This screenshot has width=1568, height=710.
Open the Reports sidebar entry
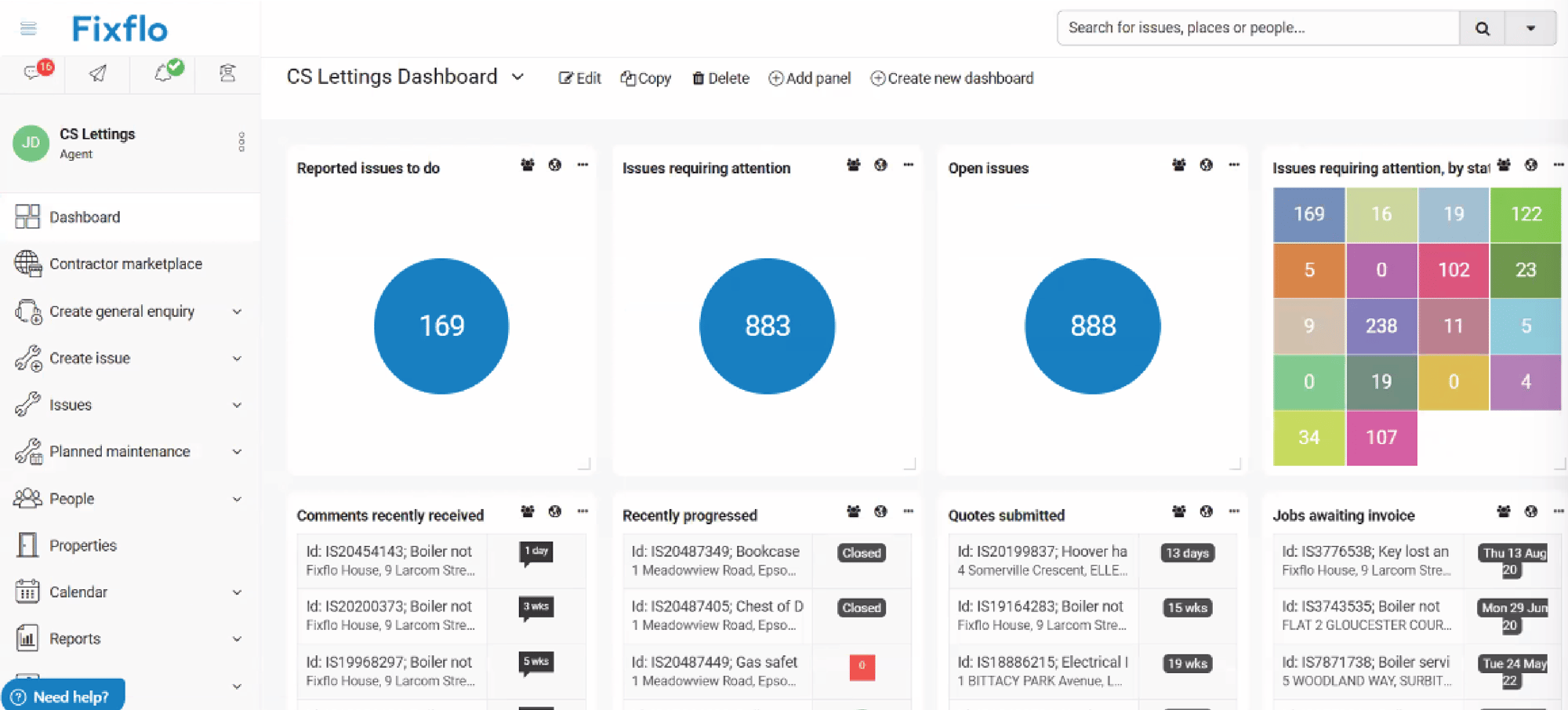74,638
